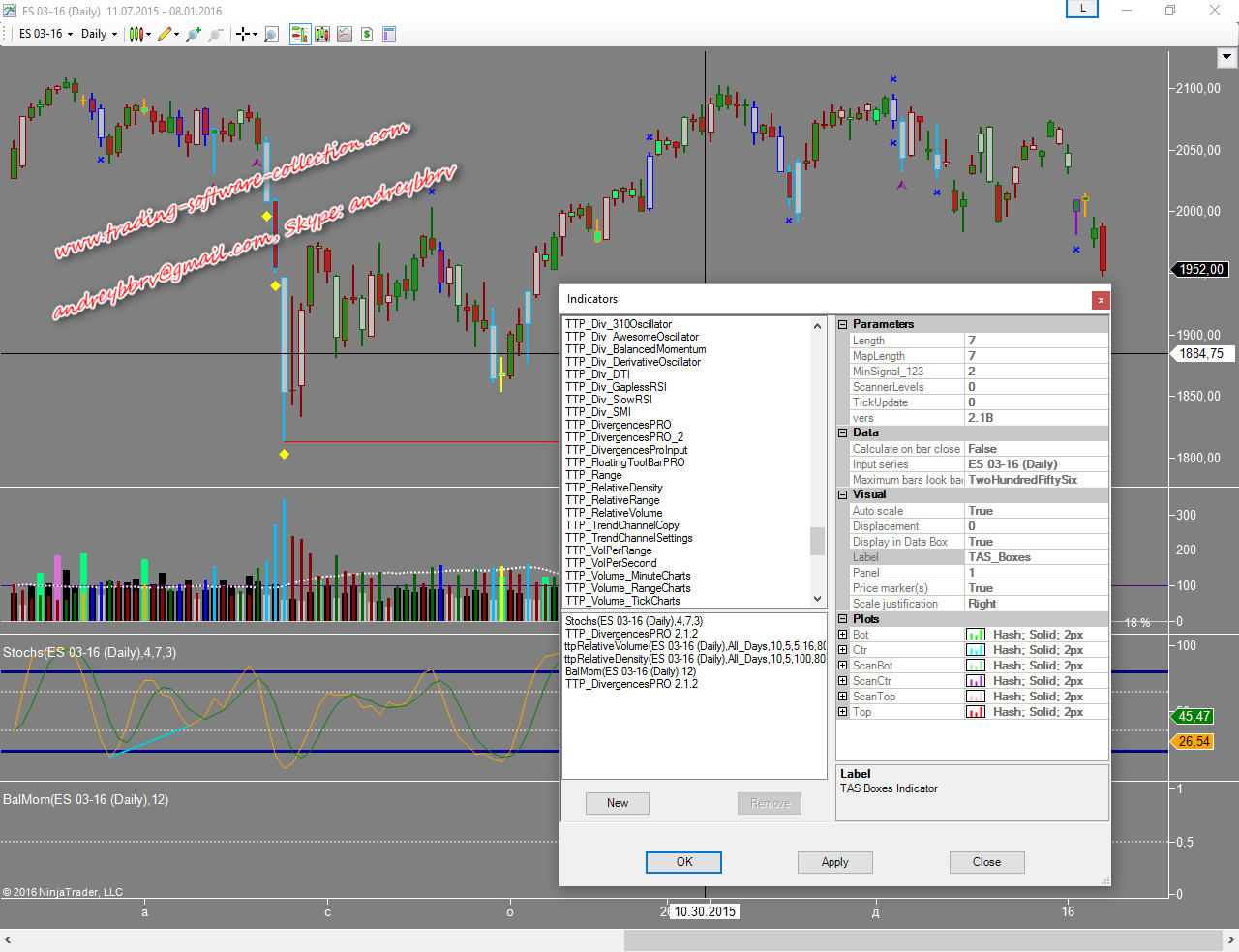
Task: Select TTP_RelativeVolume in indicator list
Action: 613,513
